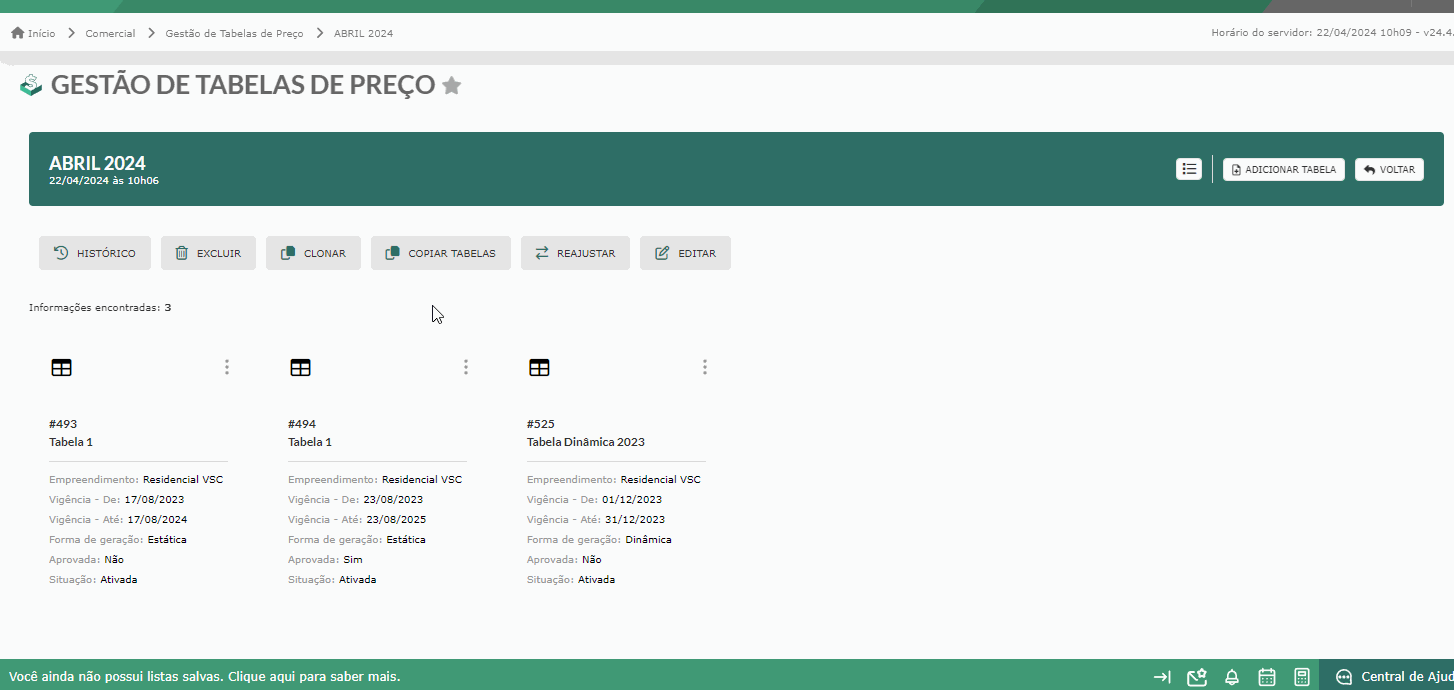Click Tabela 1 title on card #493
This screenshot has width=1454, height=690.
71,442
